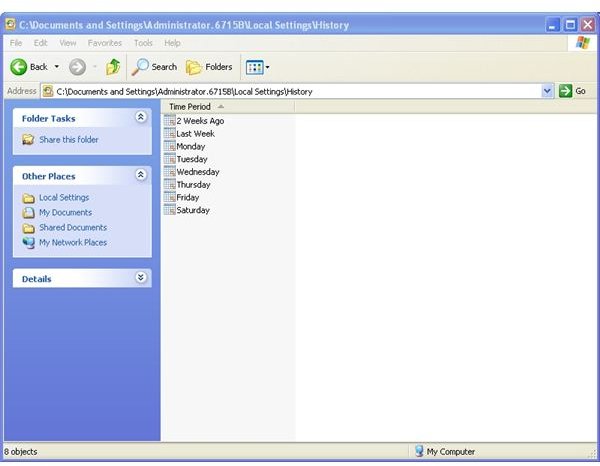600x466 pixels.
Task: Select the Thursday history entry
Action: [193, 185]
